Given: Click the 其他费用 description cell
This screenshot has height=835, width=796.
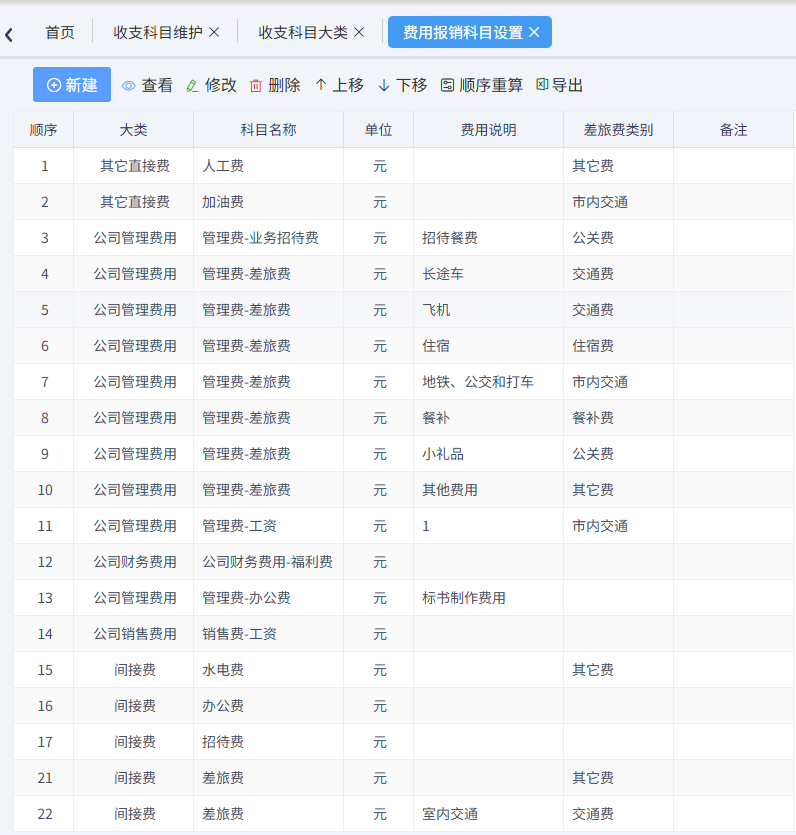Looking at the screenshot, I should pyautogui.click(x=488, y=490).
